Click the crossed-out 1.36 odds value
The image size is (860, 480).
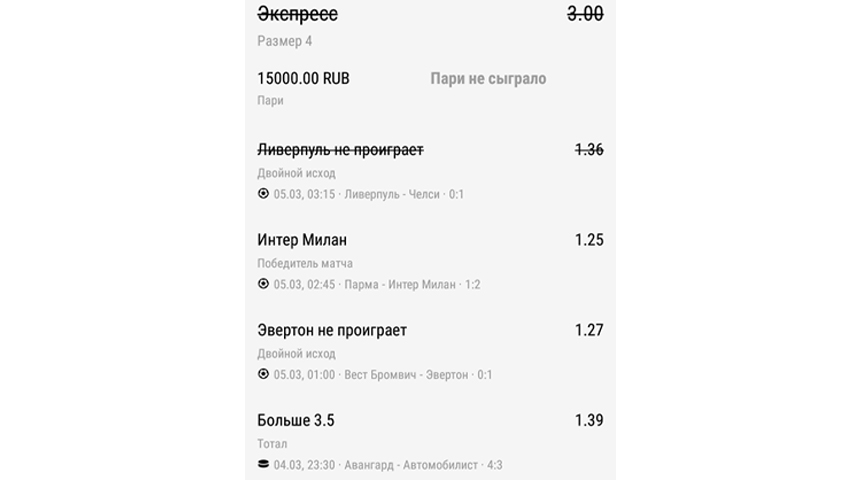[x=589, y=150]
